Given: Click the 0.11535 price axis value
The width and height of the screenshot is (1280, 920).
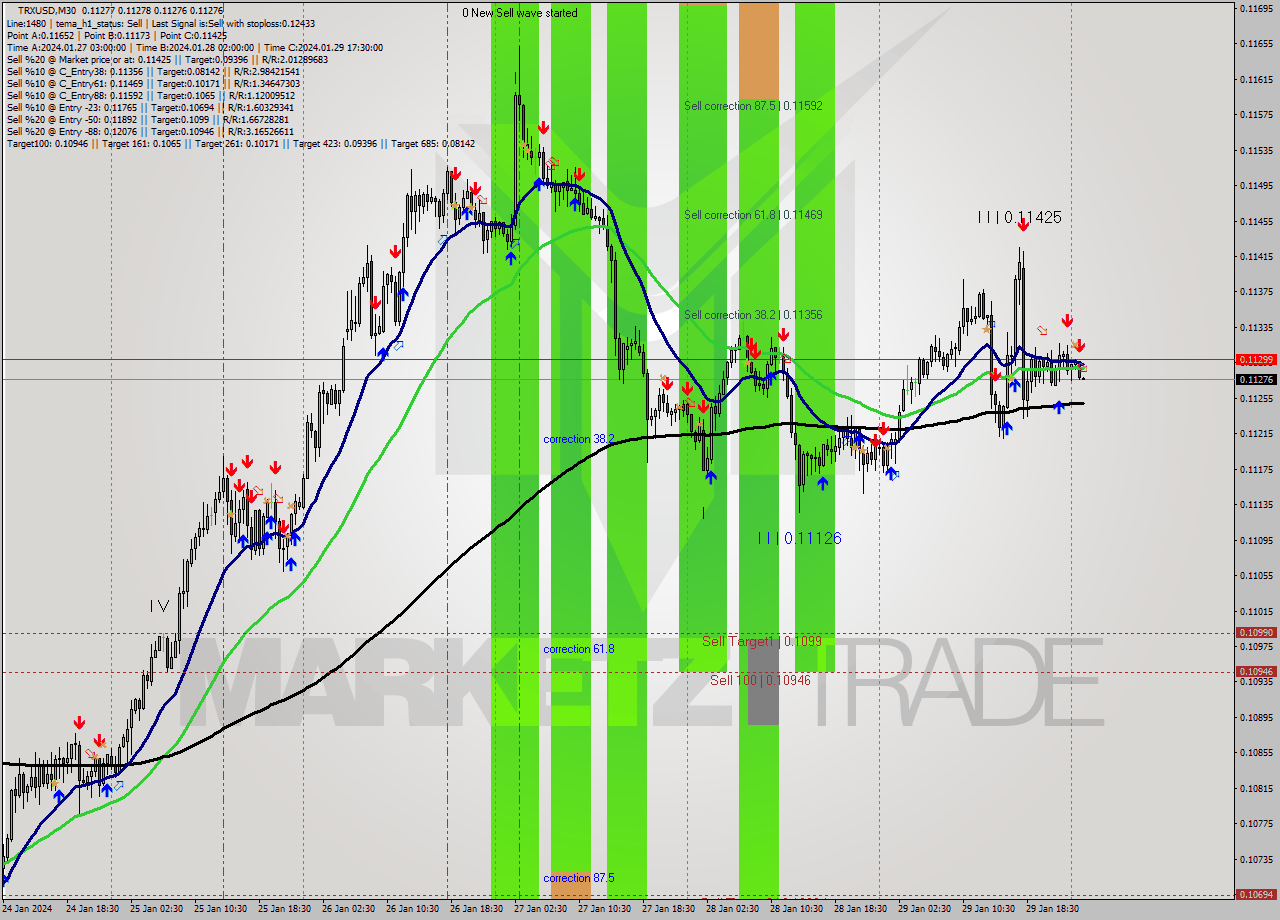Looking at the screenshot, I should pyautogui.click(x=1255, y=150).
